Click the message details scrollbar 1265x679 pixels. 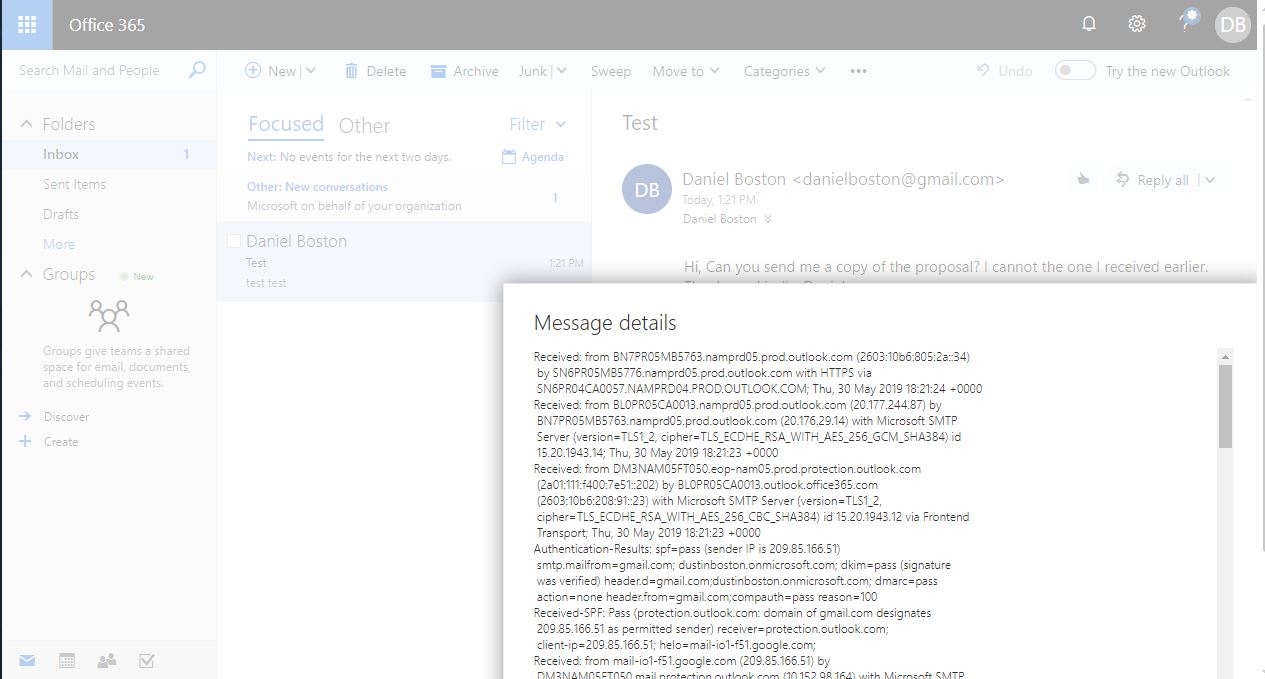(x=1225, y=406)
